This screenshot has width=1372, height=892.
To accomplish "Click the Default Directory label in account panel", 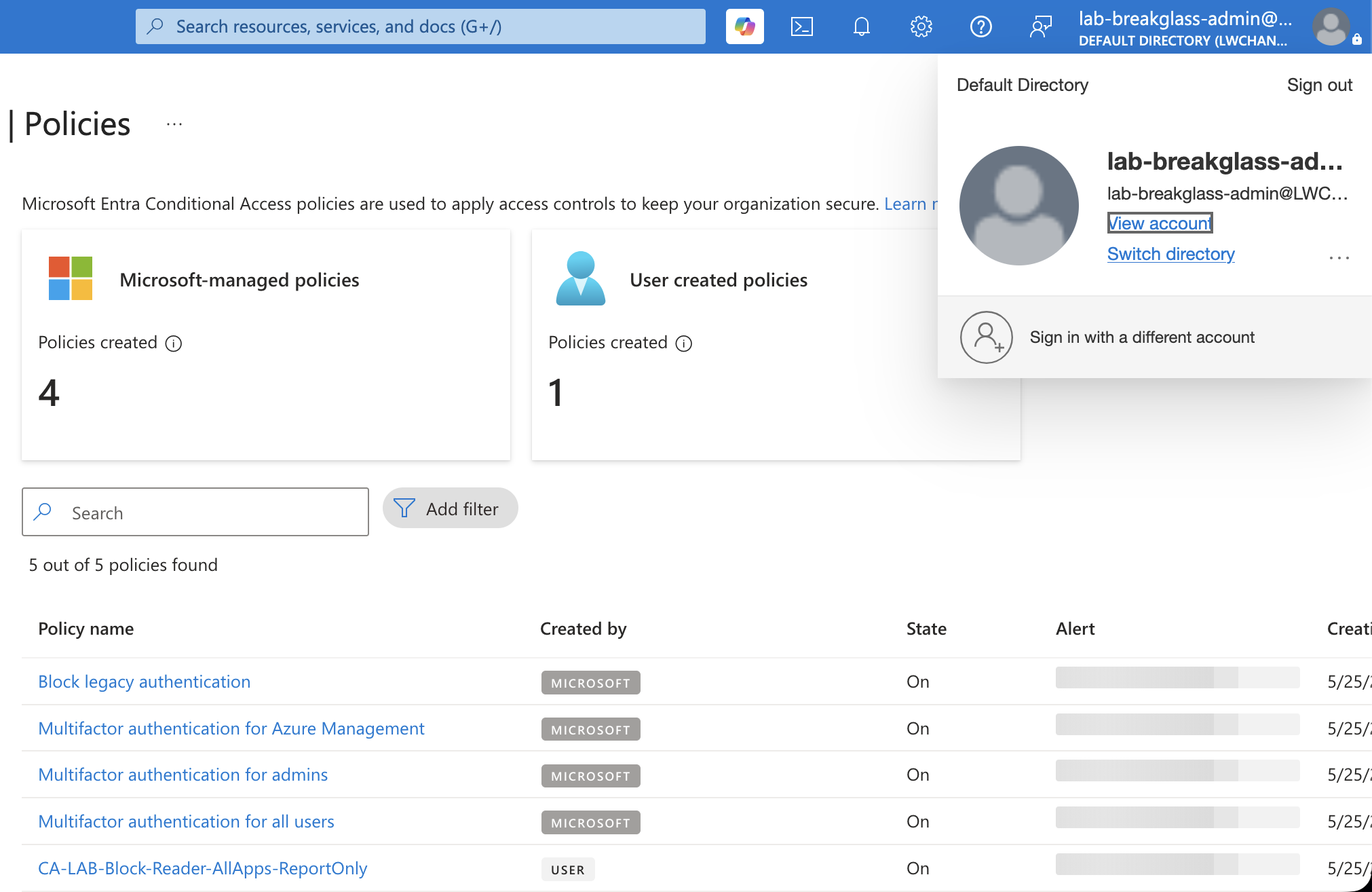I will (x=1022, y=85).
